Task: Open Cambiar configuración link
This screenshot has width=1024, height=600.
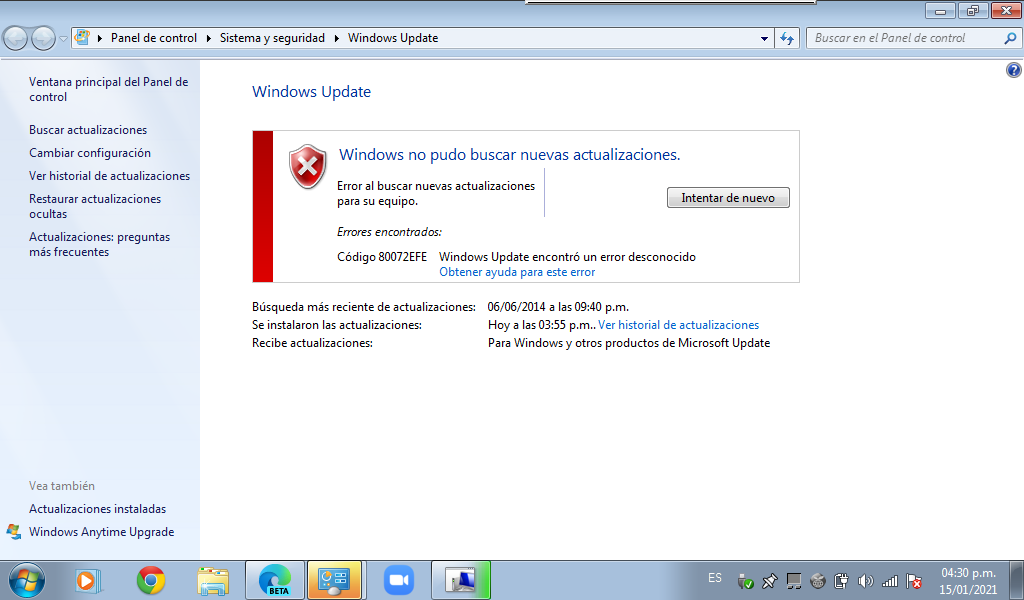Action: coord(90,153)
